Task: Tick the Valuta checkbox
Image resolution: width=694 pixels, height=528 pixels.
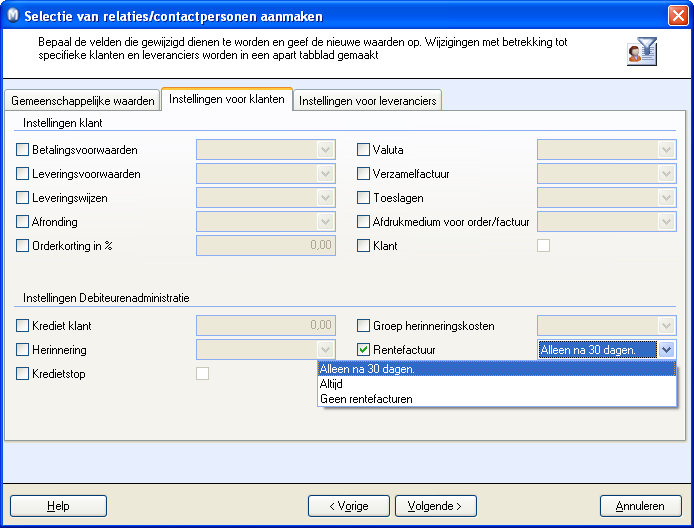Action: (363, 150)
